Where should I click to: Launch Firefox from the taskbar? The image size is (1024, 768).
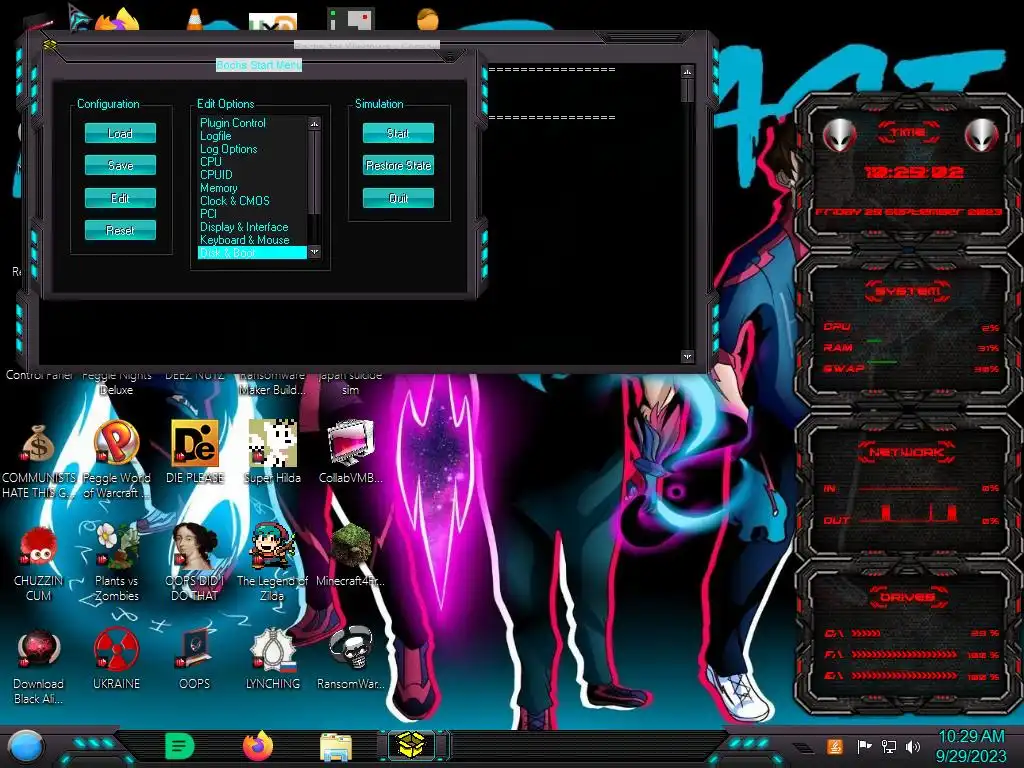258,746
